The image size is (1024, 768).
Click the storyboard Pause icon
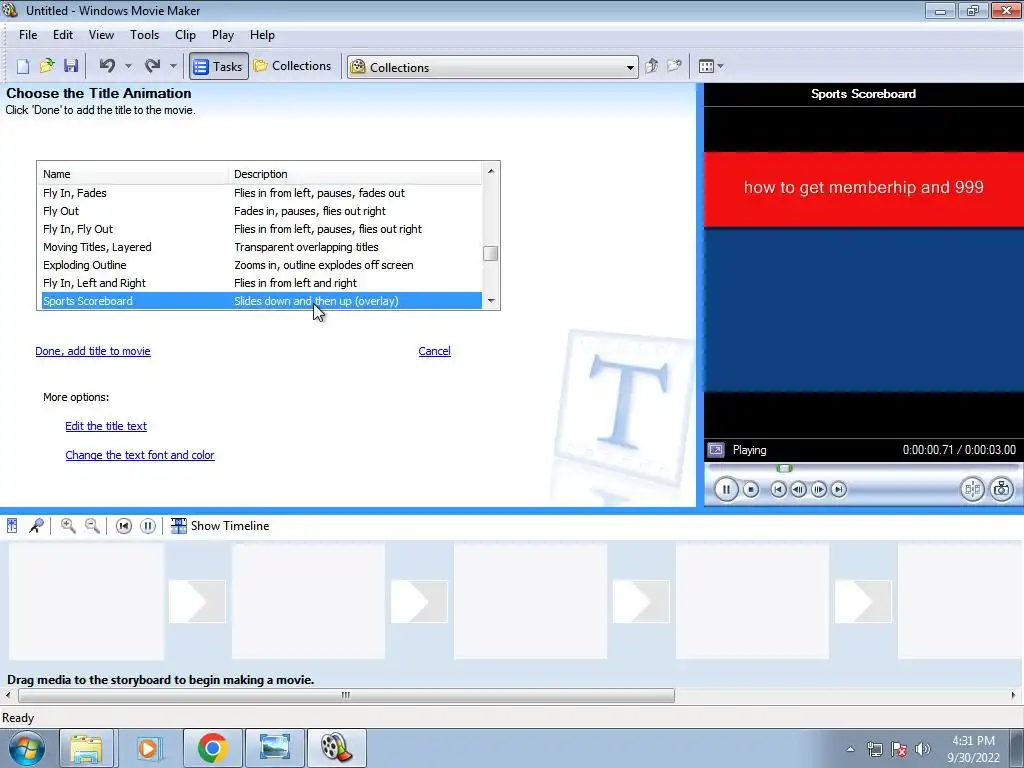click(x=148, y=526)
